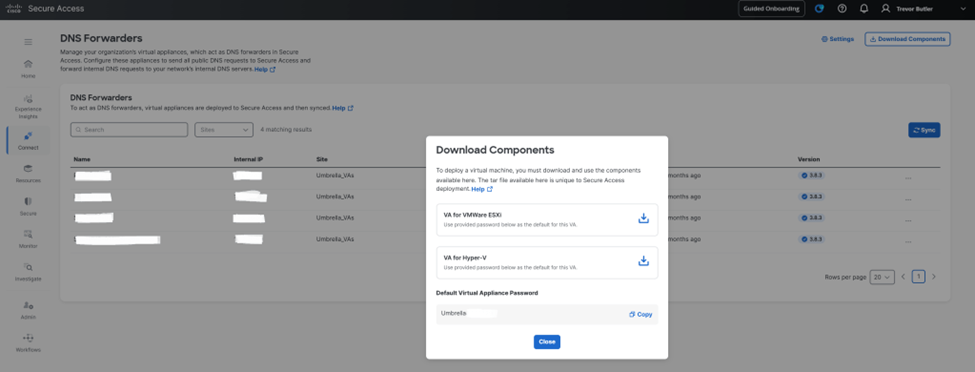
Task: Click the Internal IP column header
Action: (x=248, y=159)
